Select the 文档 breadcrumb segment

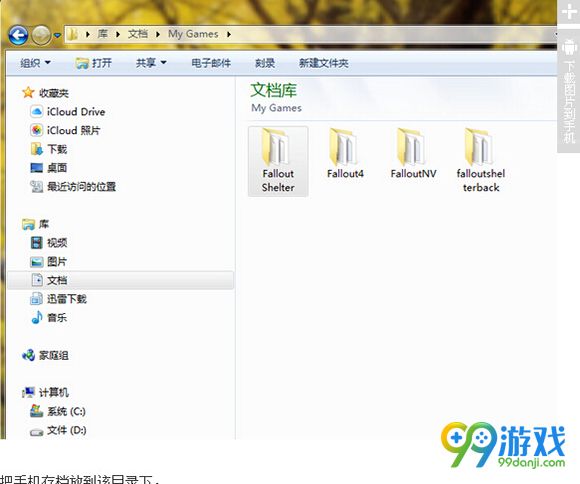tap(138, 34)
